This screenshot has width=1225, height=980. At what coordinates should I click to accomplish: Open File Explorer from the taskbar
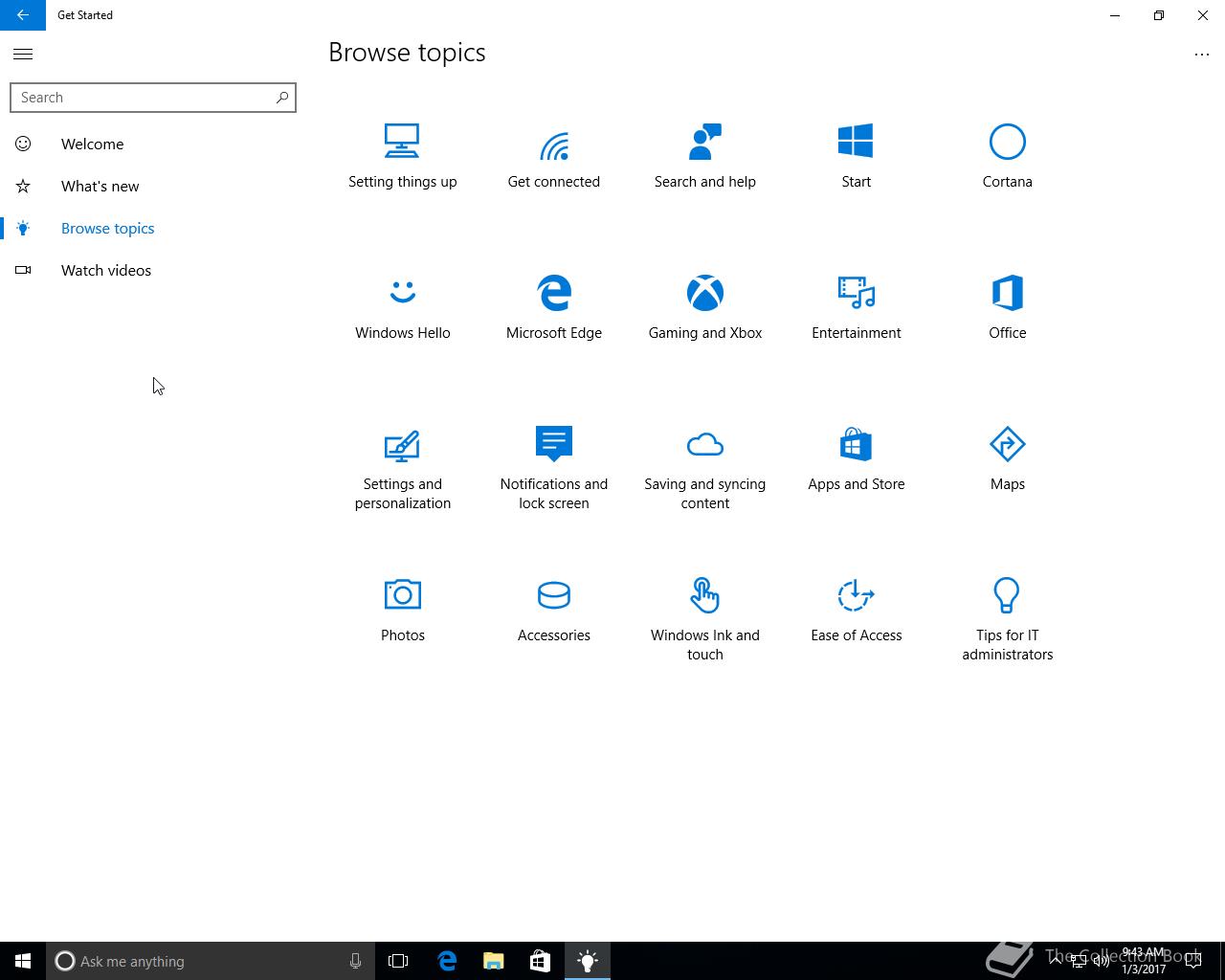tap(494, 961)
